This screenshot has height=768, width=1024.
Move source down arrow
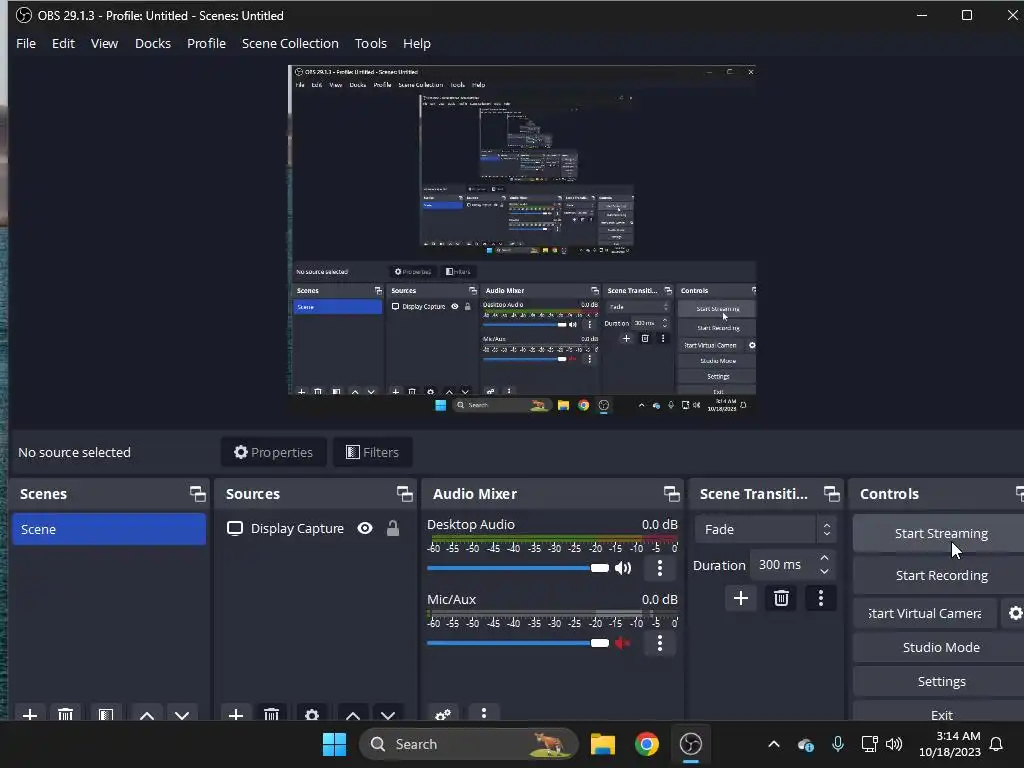388,714
